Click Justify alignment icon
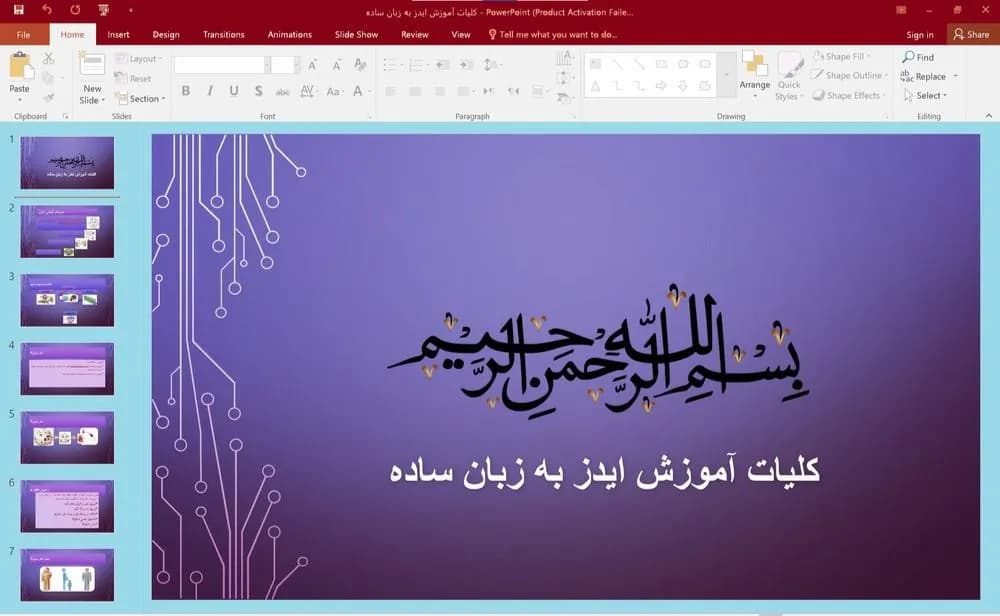 [466, 91]
